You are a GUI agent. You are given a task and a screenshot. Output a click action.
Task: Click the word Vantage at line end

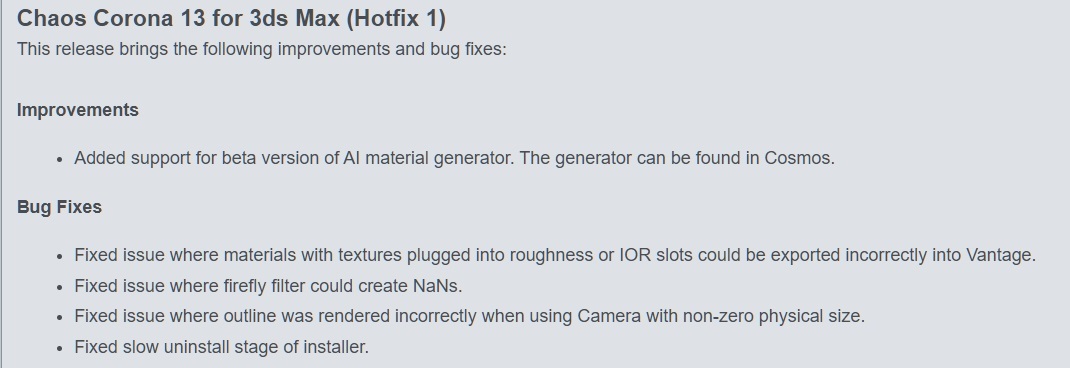pyautogui.click(x=999, y=255)
